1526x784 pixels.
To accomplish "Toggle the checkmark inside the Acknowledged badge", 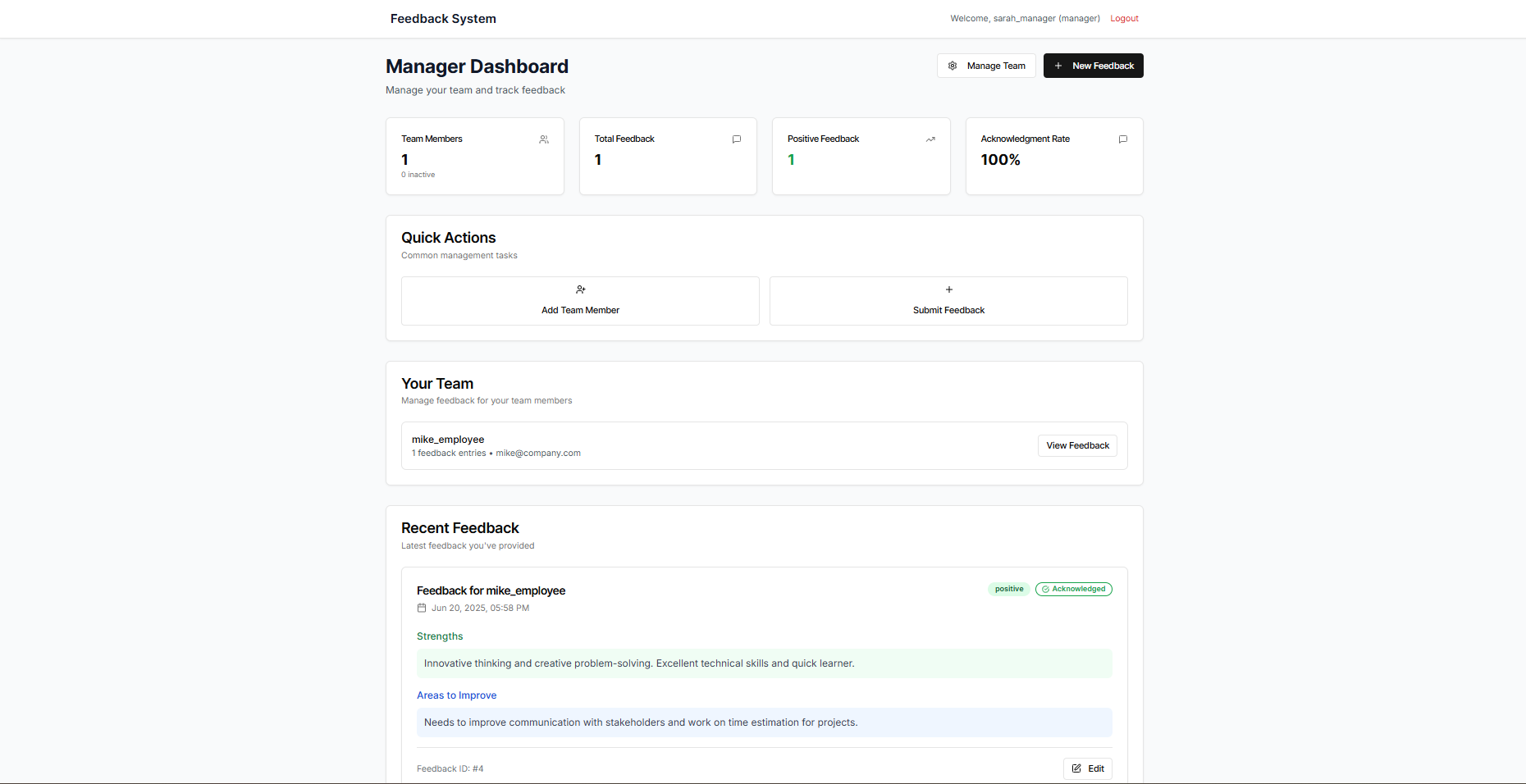I will 1046,589.
